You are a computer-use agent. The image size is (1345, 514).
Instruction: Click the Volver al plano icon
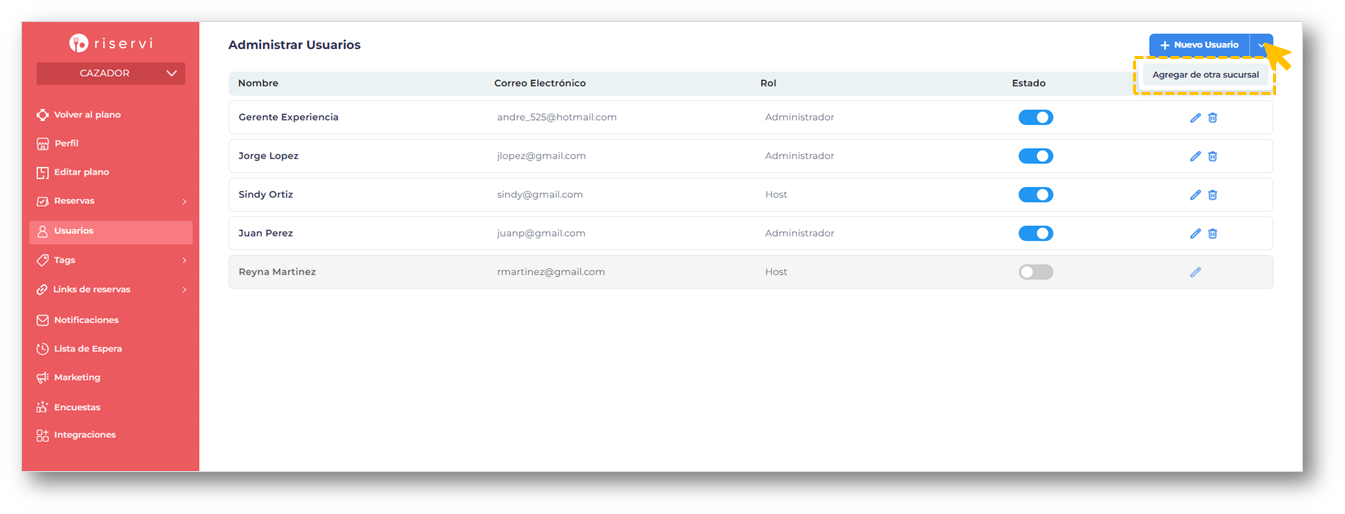[x=42, y=115]
